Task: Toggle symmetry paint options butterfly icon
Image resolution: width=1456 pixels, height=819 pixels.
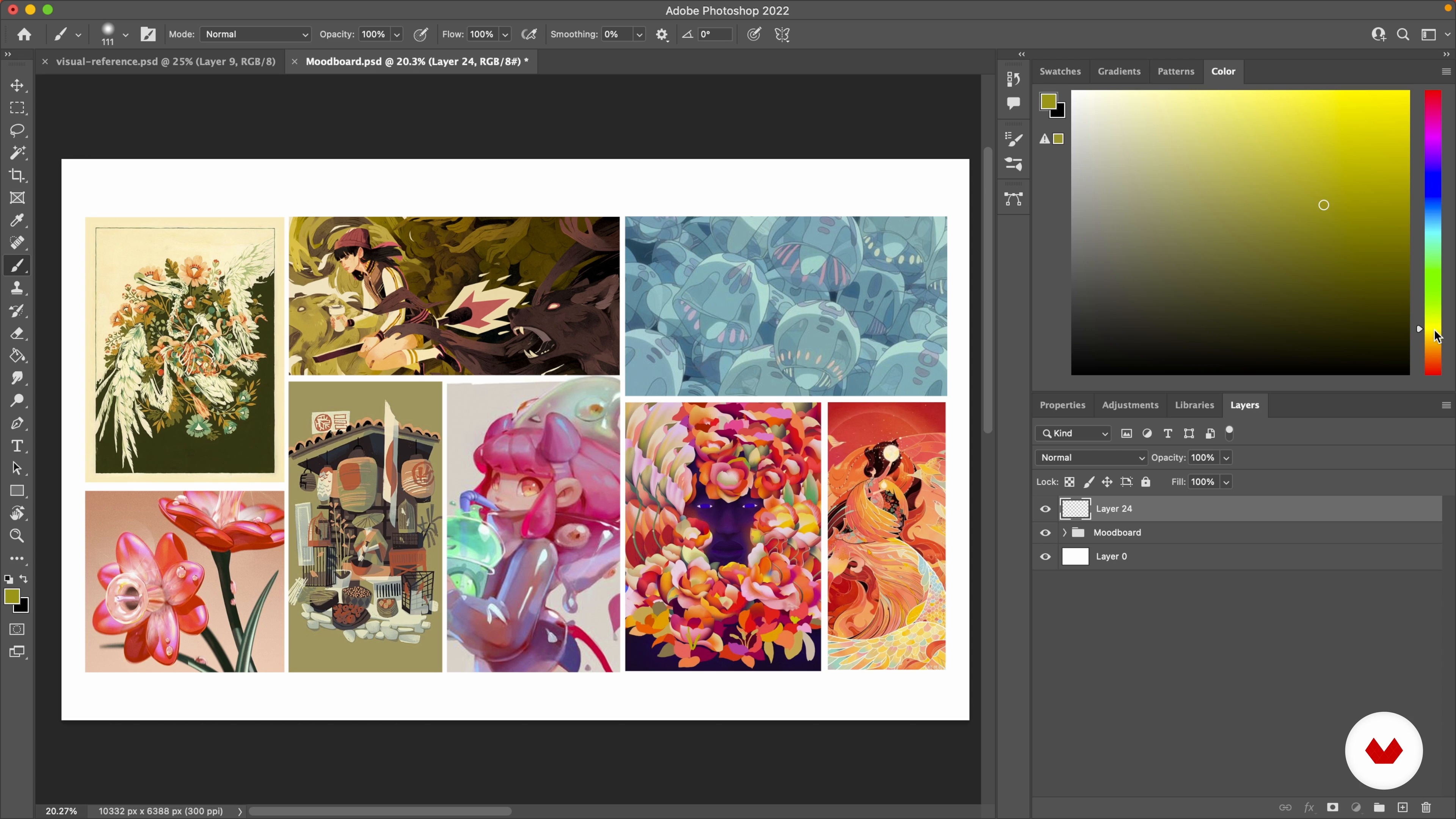Action: [782, 35]
